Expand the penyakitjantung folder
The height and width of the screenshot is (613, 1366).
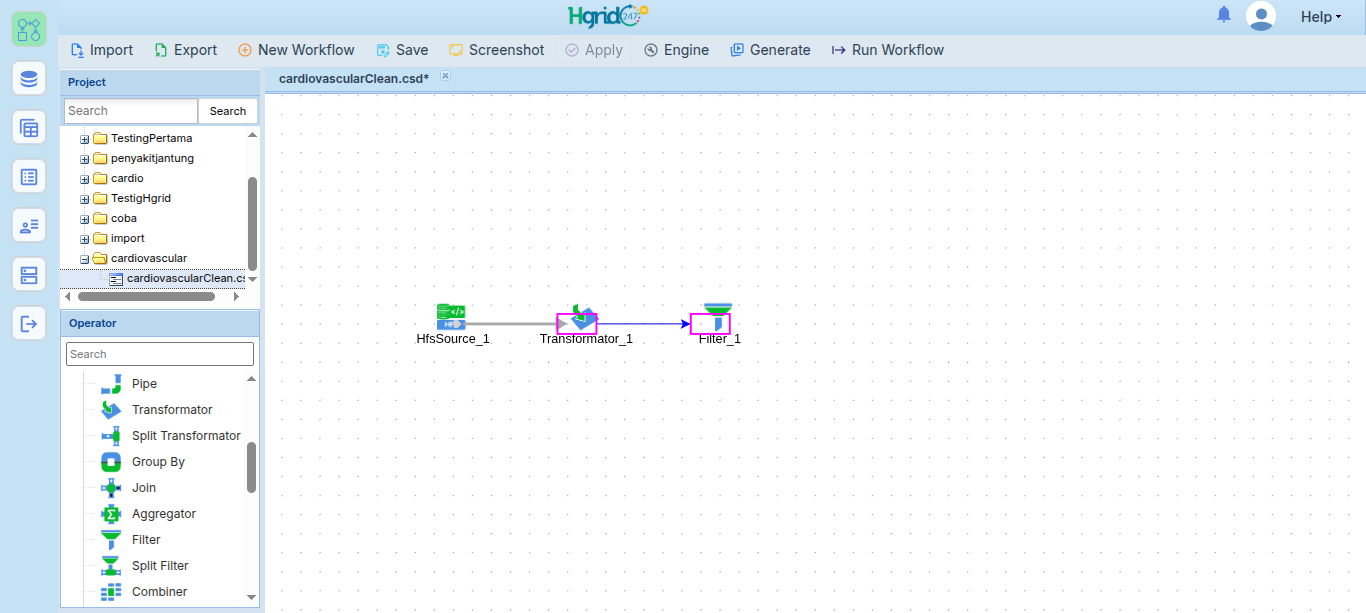tap(85, 159)
